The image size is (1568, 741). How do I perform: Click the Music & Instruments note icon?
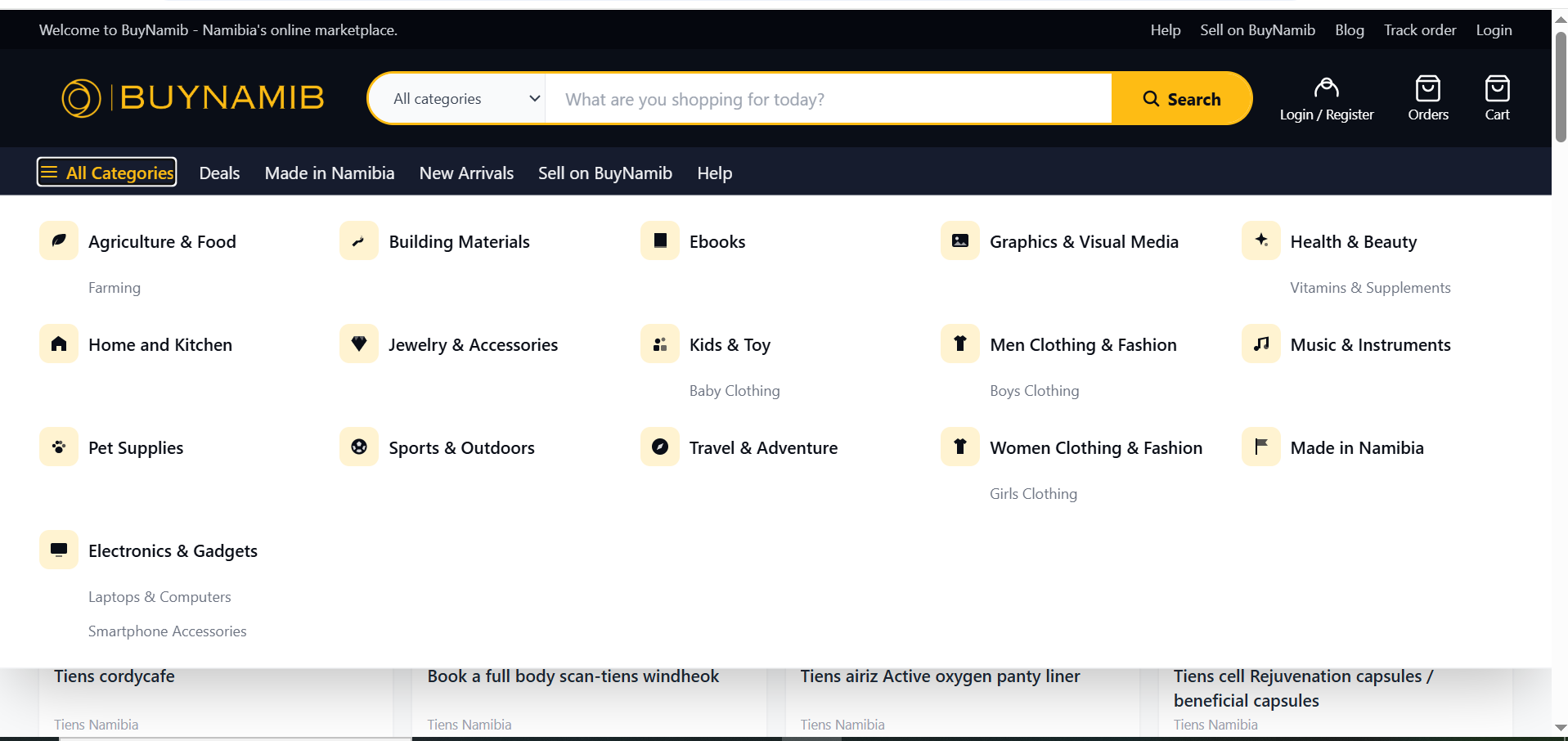1261,344
